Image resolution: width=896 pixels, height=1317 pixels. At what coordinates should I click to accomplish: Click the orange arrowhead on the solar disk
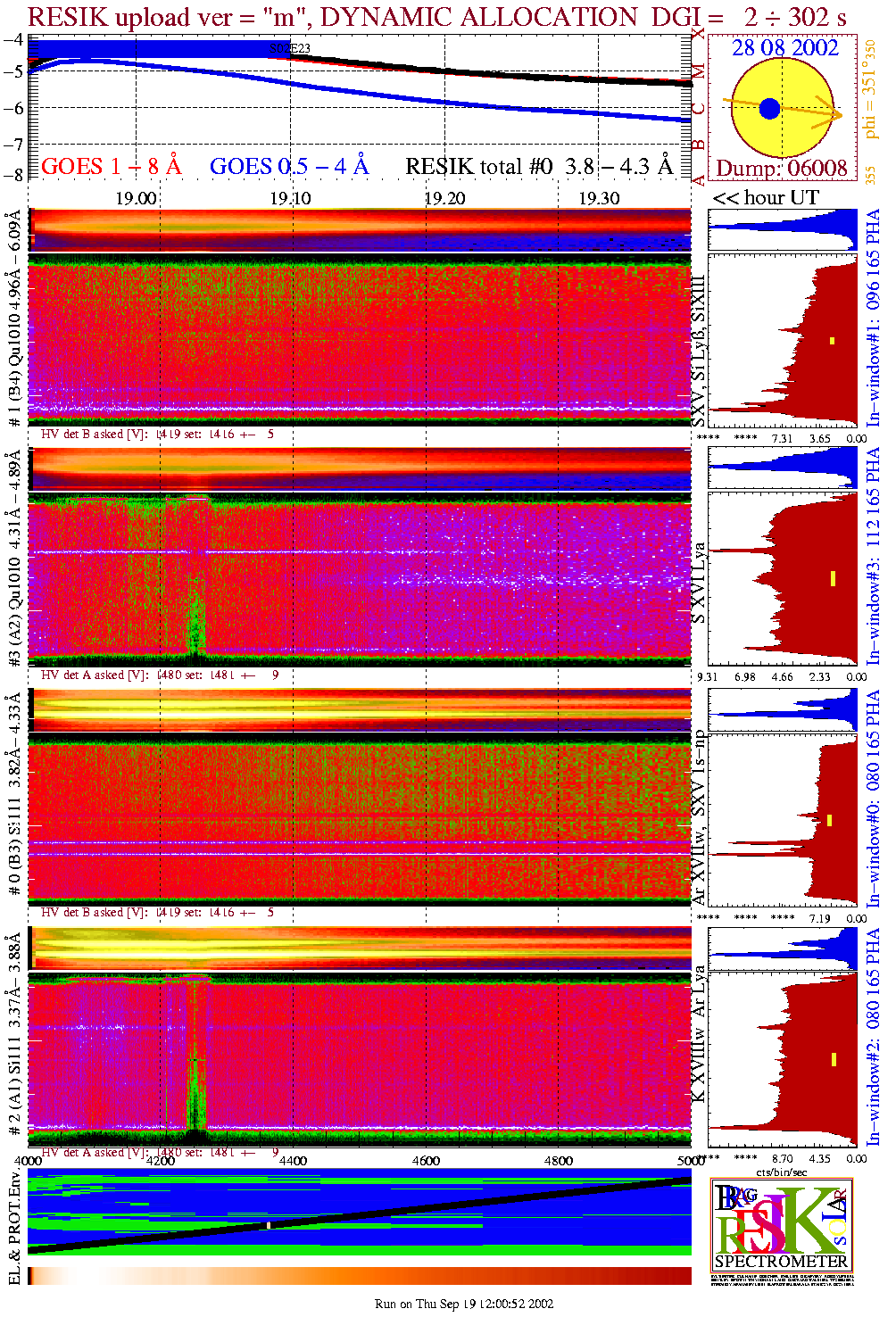point(835,114)
